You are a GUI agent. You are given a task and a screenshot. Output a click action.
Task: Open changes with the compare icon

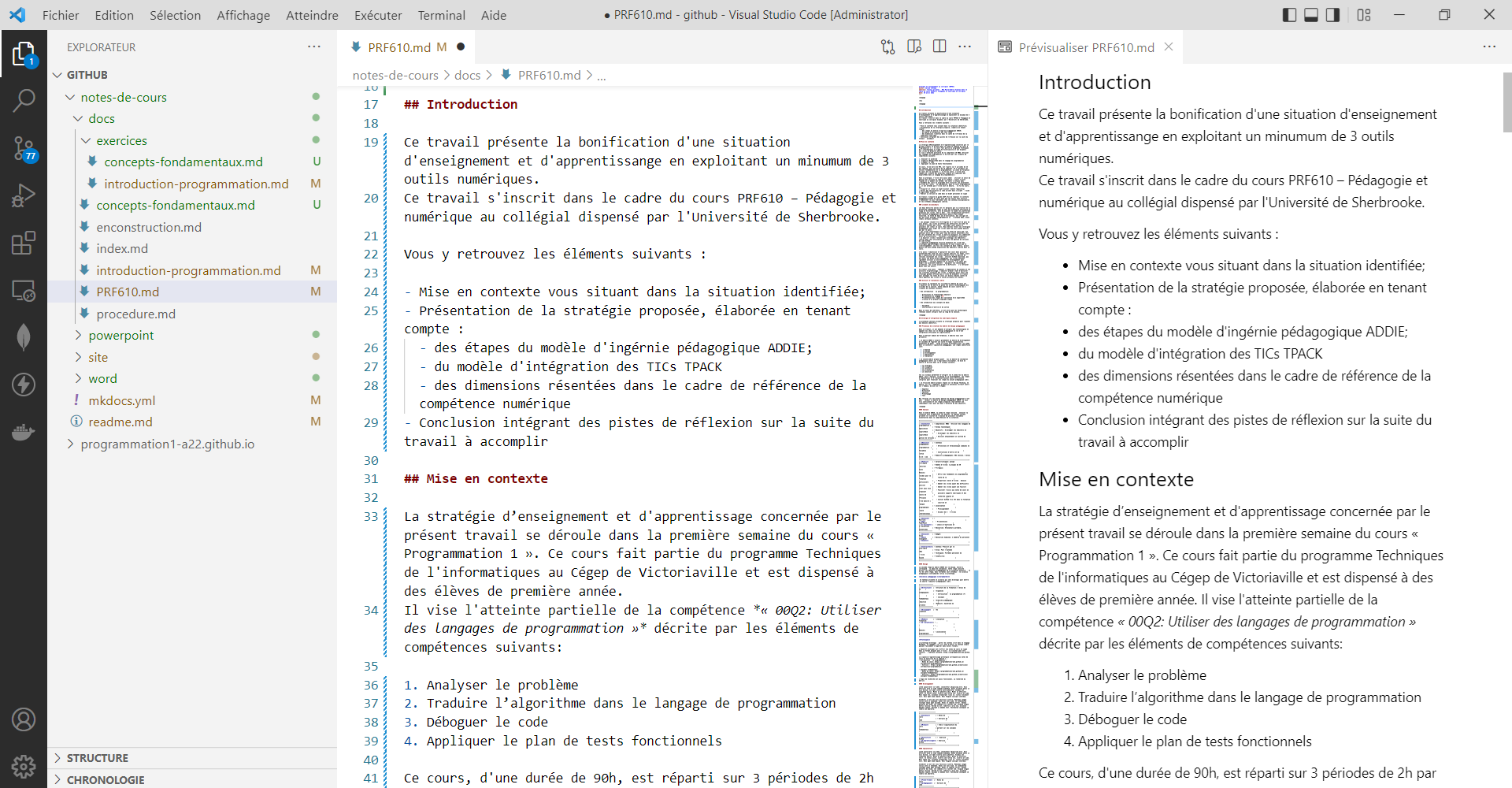tap(888, 46)
